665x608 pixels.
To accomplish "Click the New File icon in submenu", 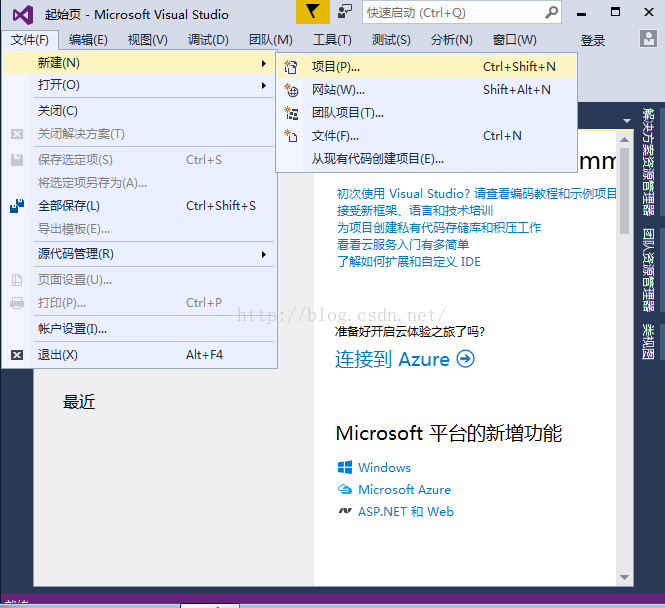I will tap(291, 136).
